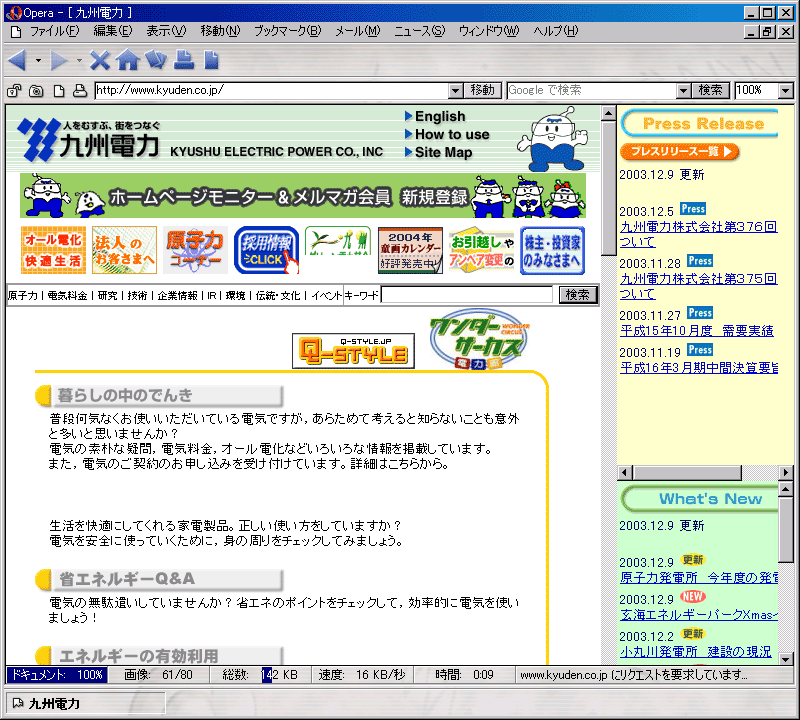Click the 省エネルギーQ&A heading

coord(159,579)
